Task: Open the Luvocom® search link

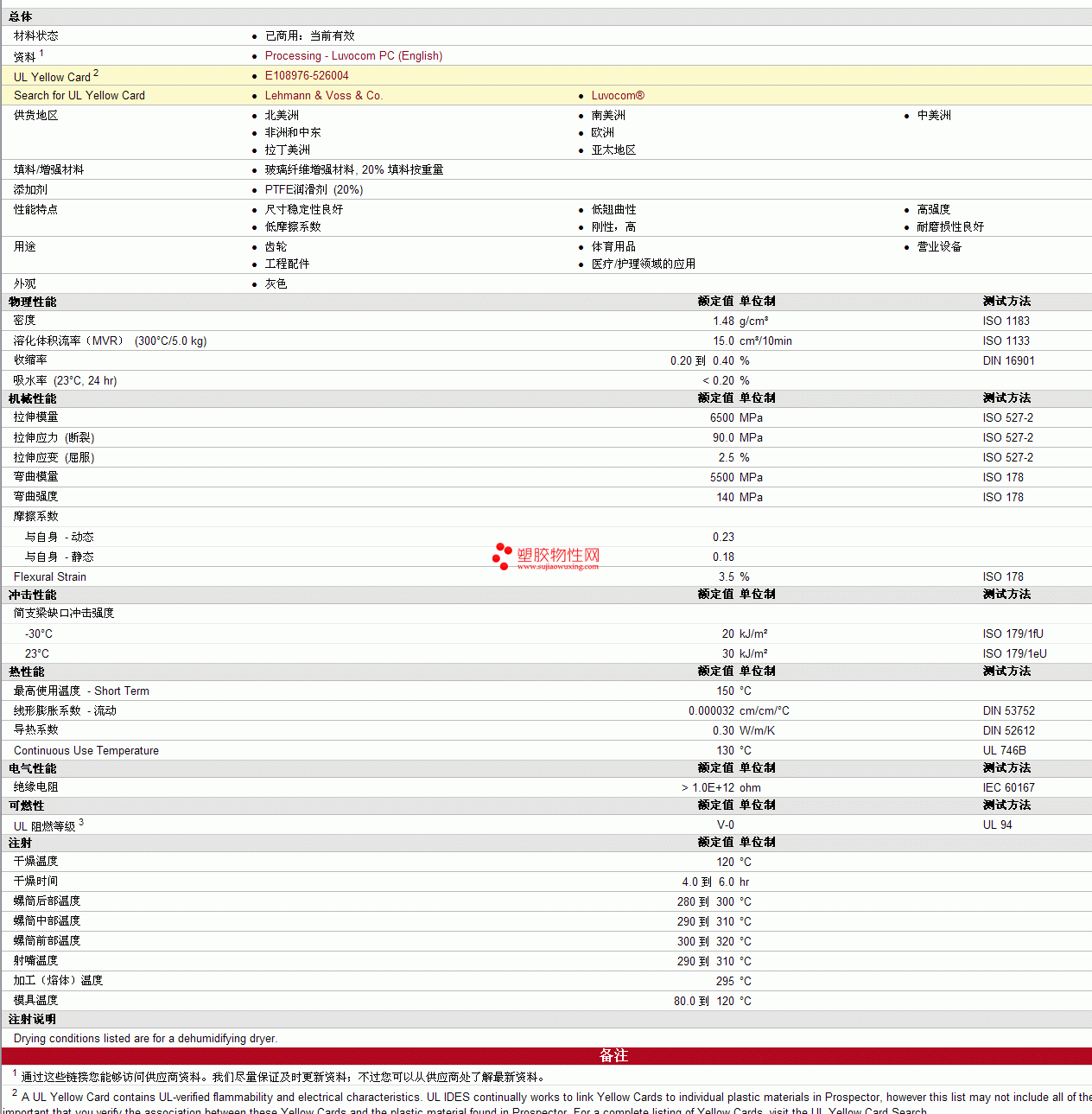Action: tap(618, 95)
